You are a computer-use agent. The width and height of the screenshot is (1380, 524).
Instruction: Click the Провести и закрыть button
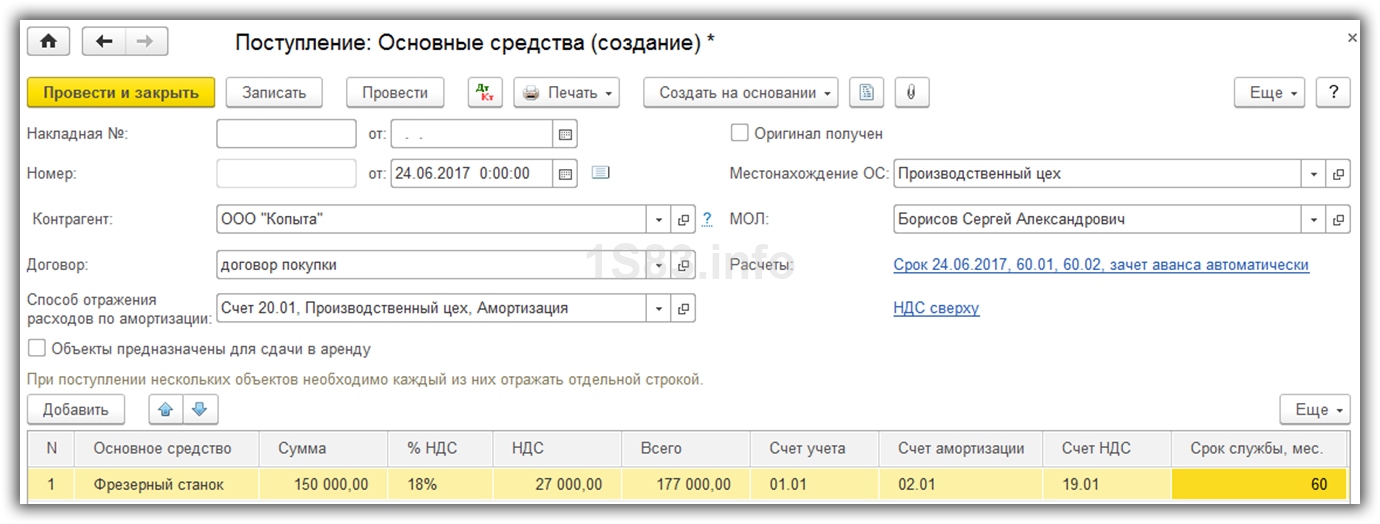point(121,93)
